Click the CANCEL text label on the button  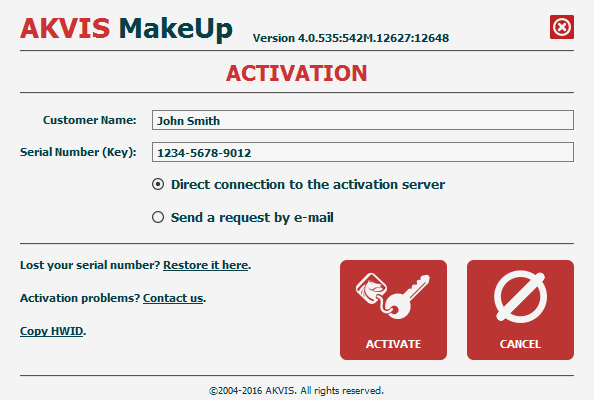(520, 344)
